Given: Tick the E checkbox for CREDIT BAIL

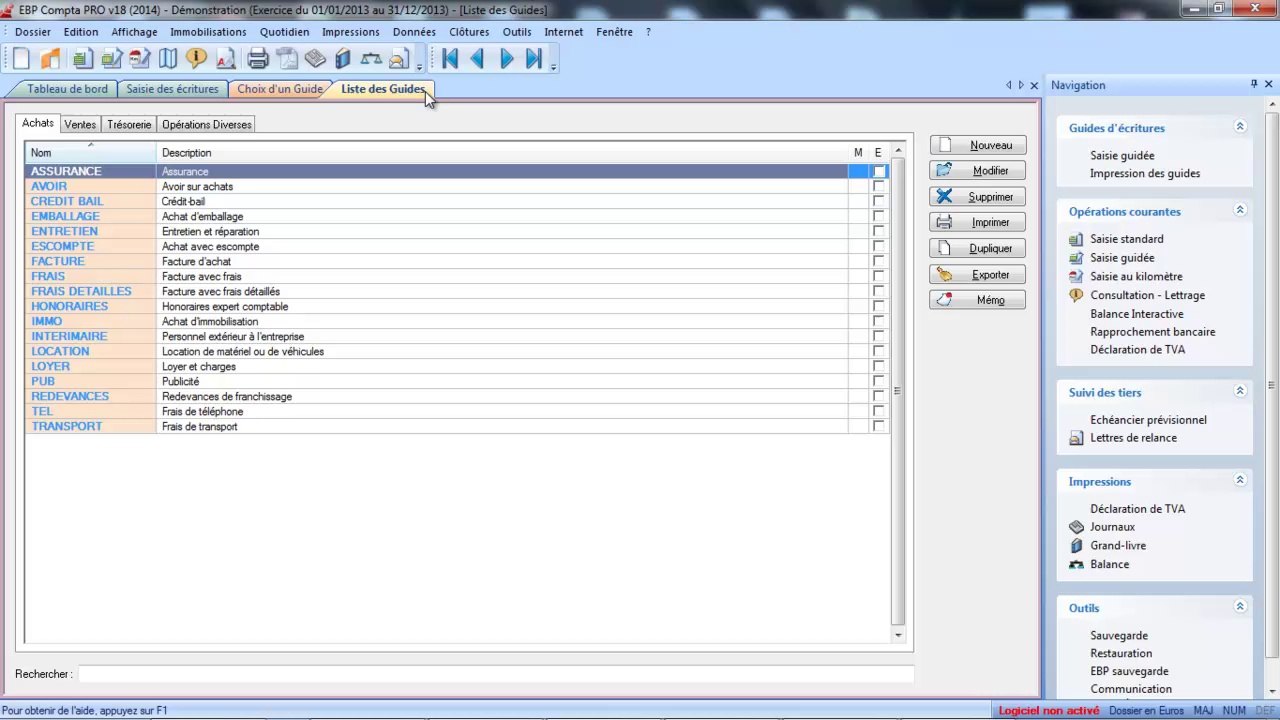Looking at the screenshot, I should 878,202.
